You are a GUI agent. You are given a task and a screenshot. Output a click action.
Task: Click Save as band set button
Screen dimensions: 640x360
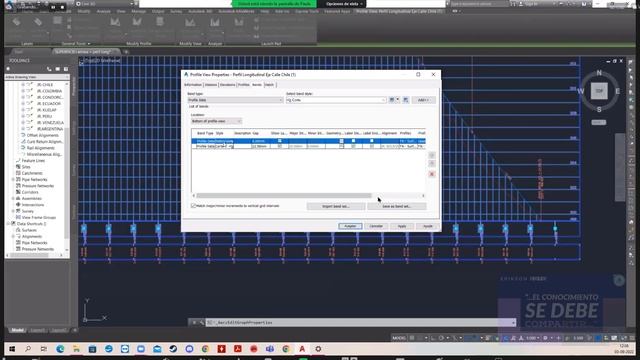397,206
